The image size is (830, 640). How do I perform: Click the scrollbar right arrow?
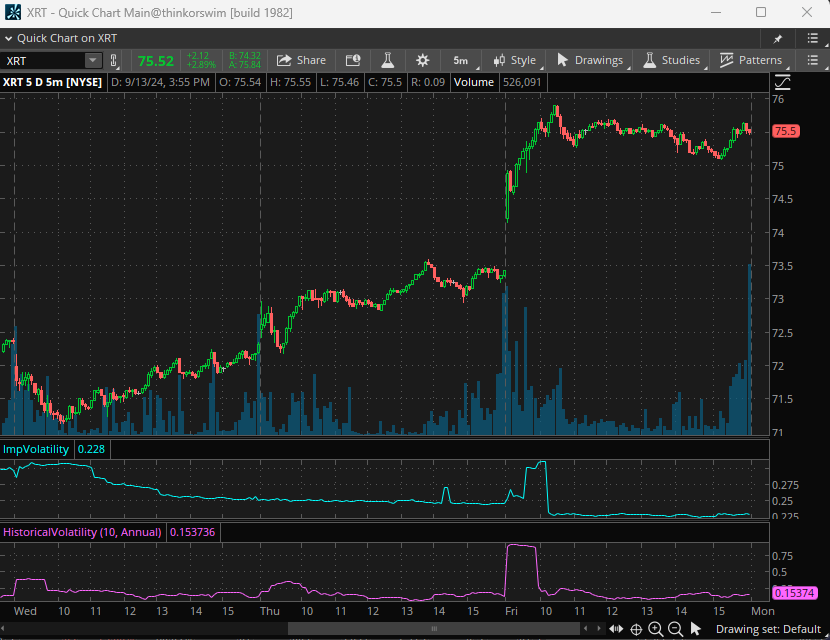599,629
